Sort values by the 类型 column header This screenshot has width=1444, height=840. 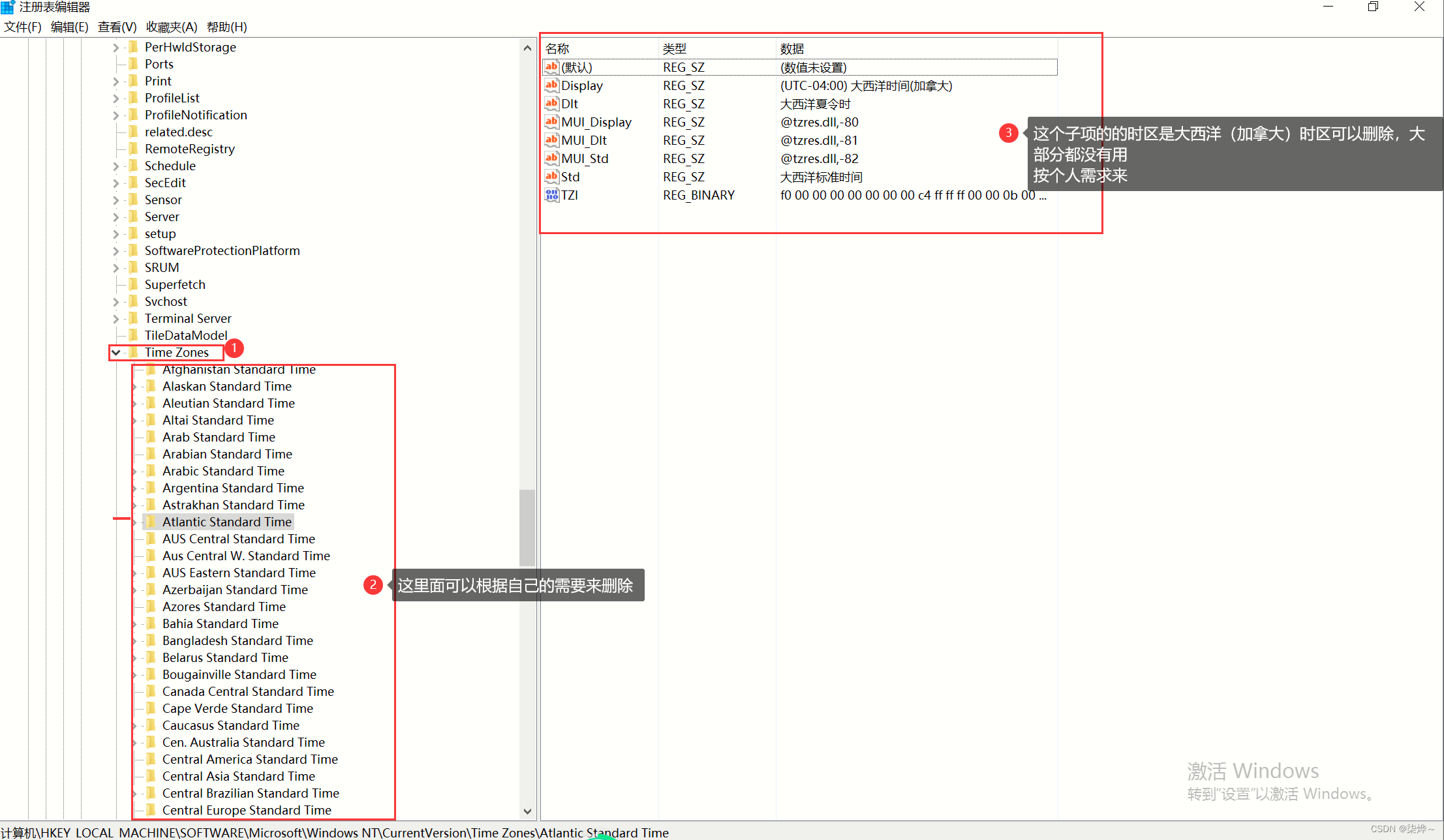pyautogui.click(x=717, y=49)
